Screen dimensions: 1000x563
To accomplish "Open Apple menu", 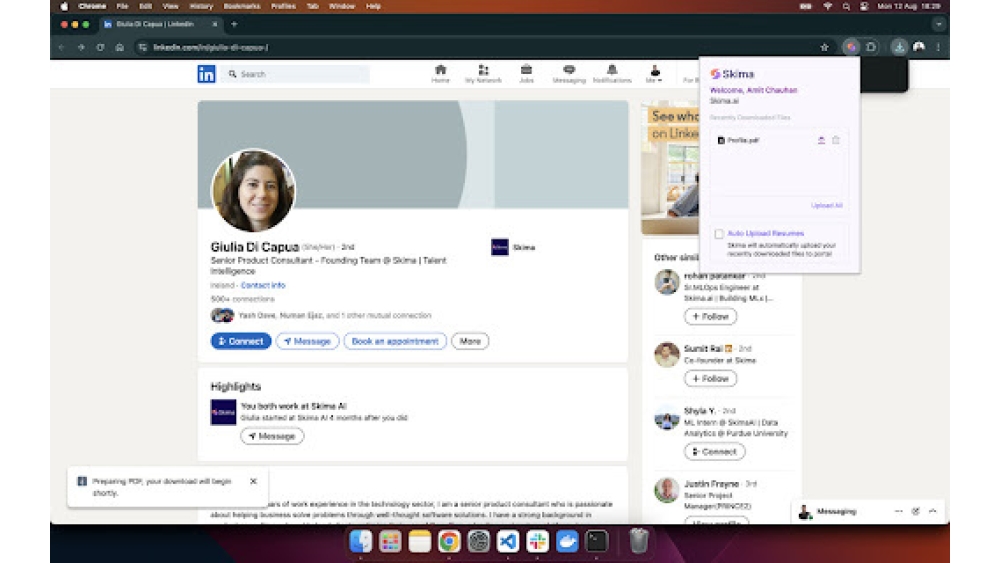I will point(64,6).
